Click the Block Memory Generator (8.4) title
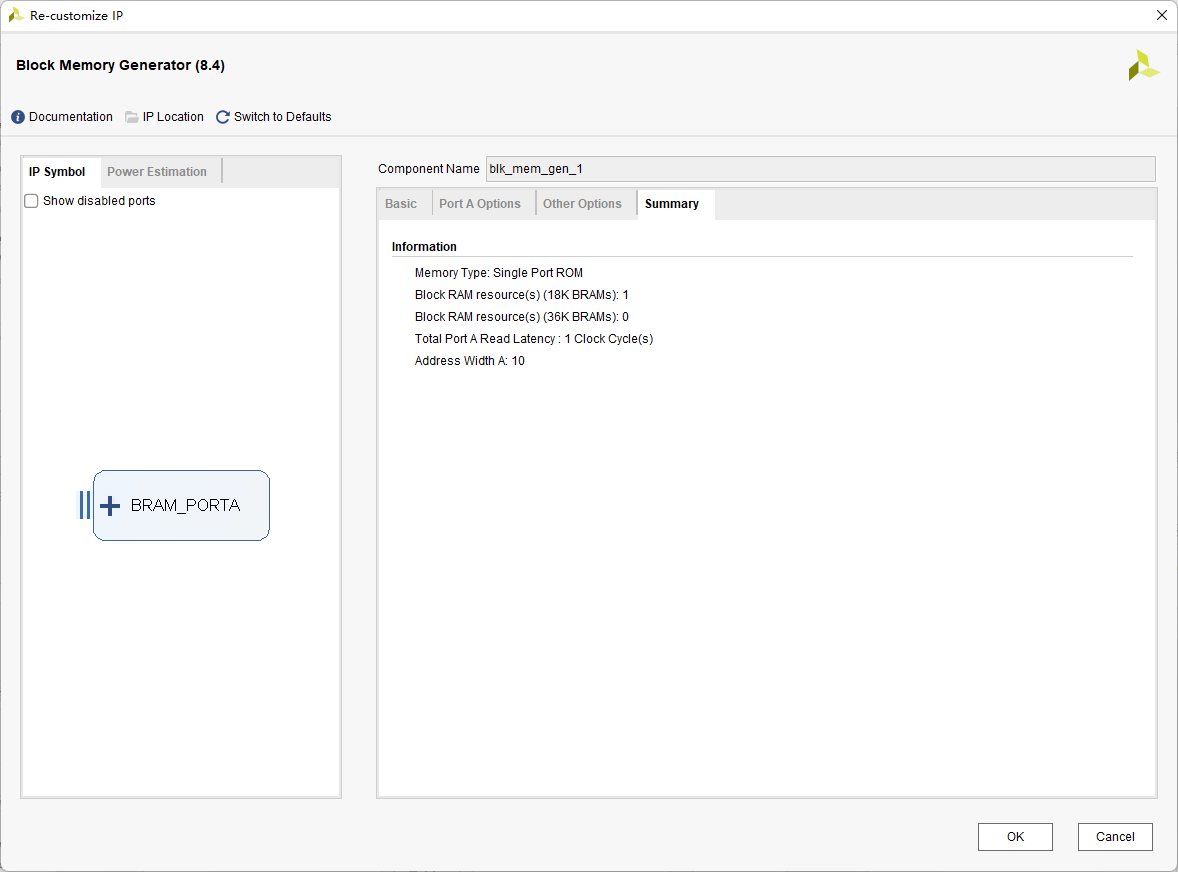 tap(120, 65)
